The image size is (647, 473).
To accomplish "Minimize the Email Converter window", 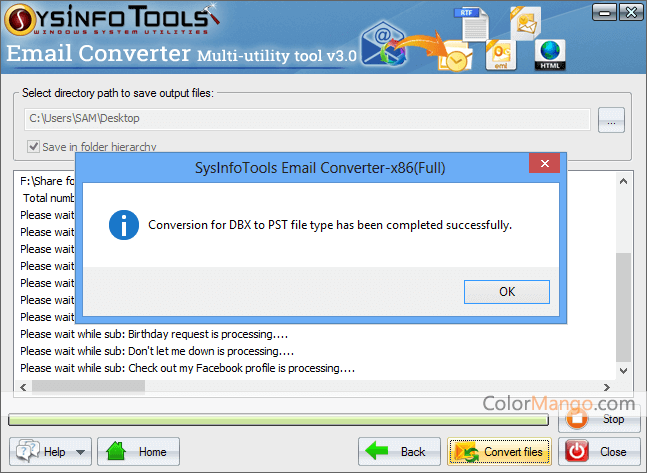I will [604, 12].
